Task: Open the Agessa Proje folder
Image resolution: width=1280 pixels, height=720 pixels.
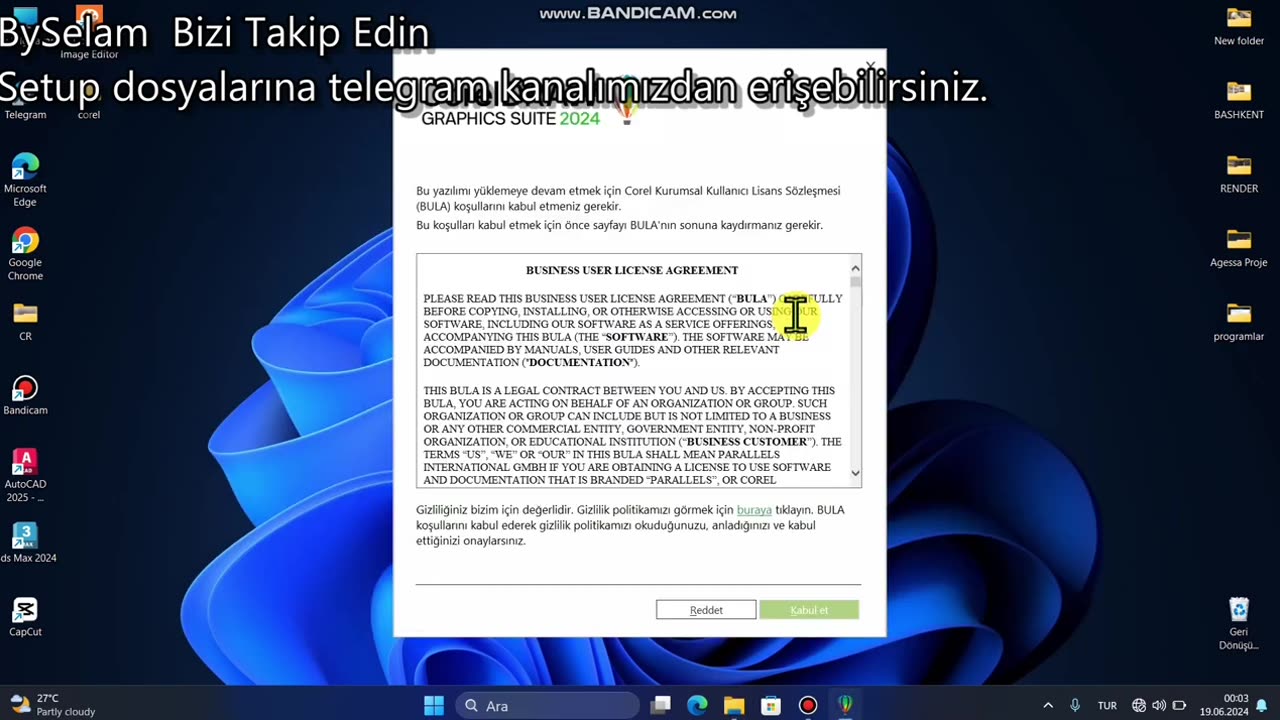Action: pos(1239,248)
